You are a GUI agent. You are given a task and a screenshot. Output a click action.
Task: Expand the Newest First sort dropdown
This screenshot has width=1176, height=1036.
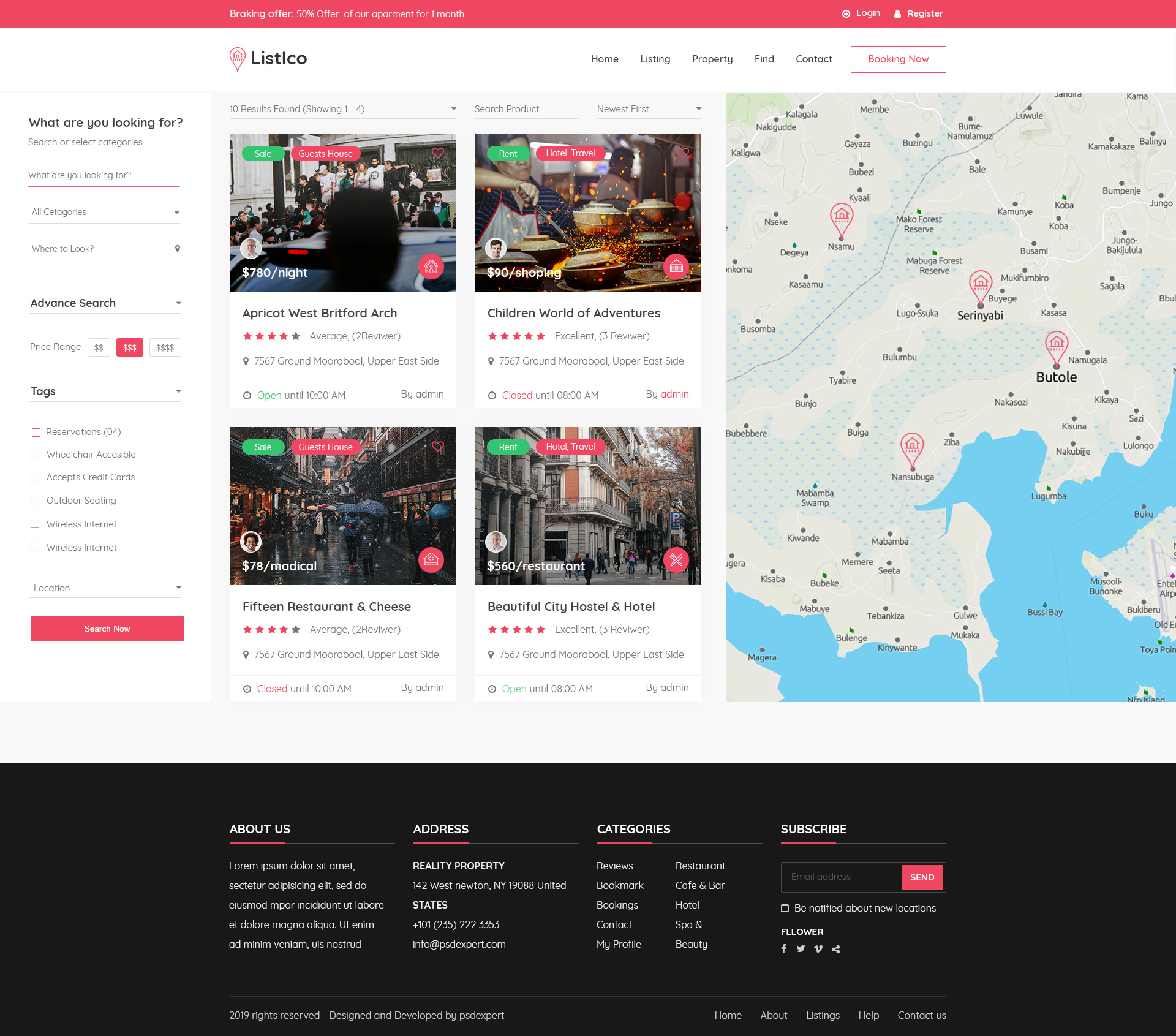click(x=649, y=109)
